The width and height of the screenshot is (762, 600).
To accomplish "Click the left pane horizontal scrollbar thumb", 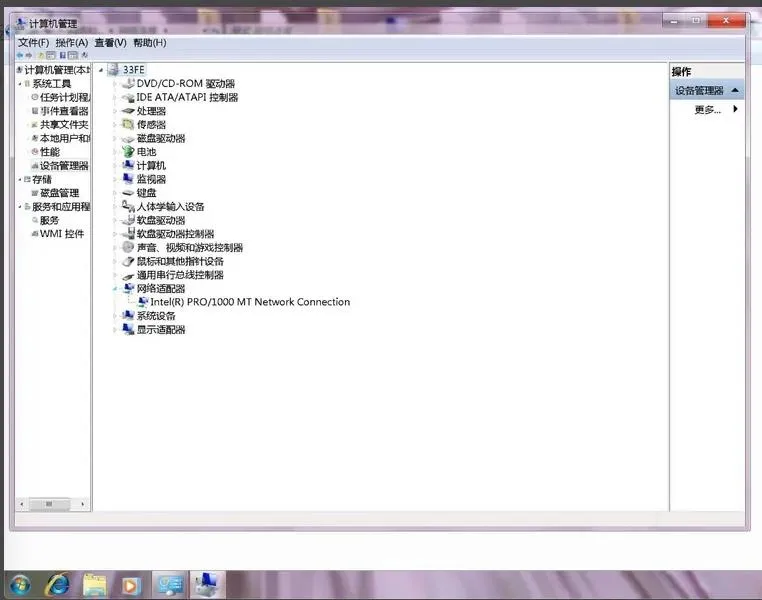I will [49, 504].
